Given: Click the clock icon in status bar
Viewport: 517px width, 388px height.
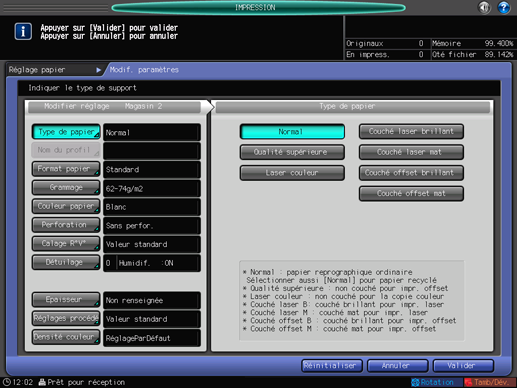Looking at the screenshot, I should [x=6, y=382].
